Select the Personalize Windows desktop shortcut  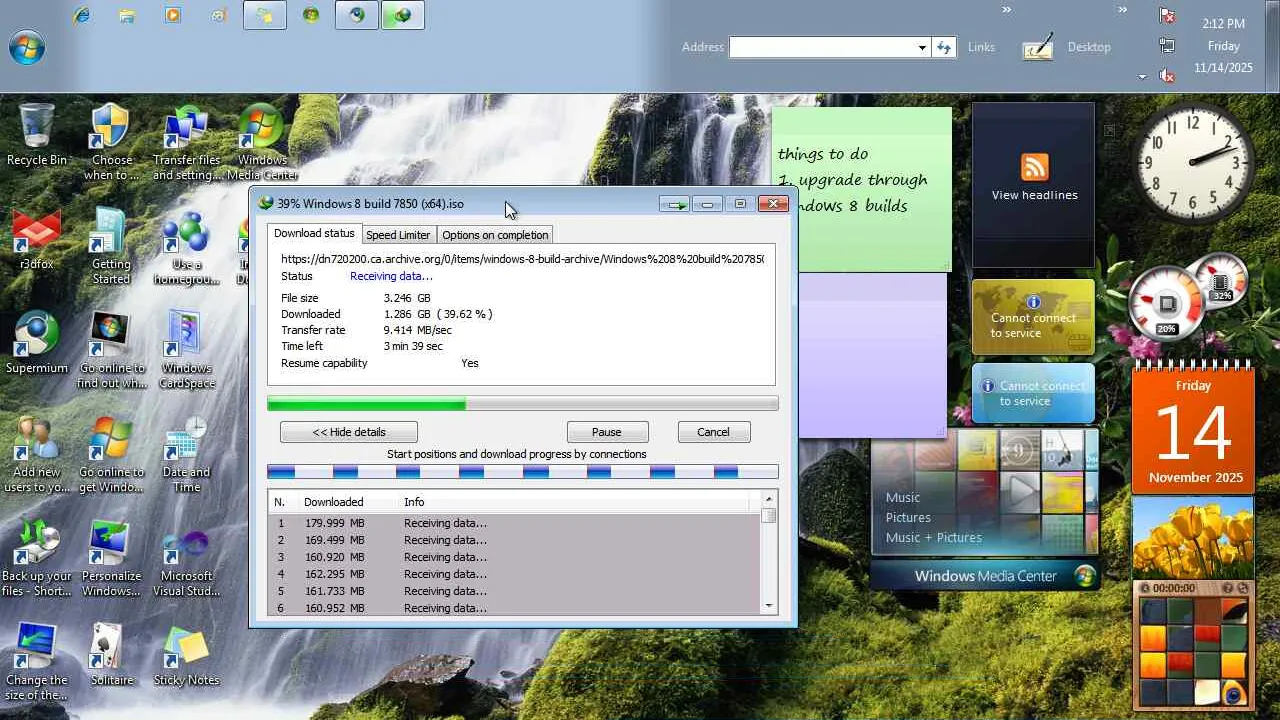pos(111,559)
